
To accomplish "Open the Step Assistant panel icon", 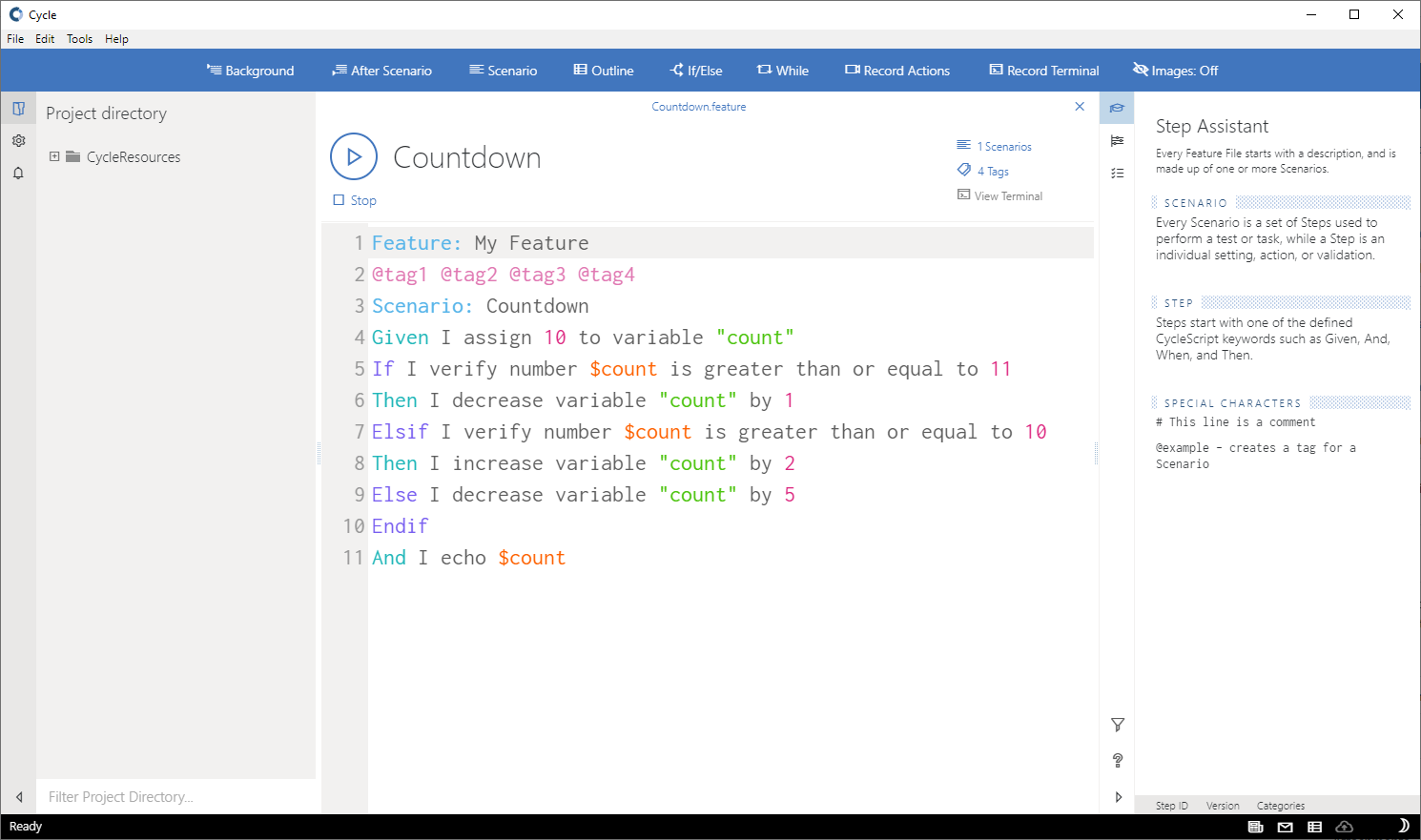I will (x=1117, y=108).
